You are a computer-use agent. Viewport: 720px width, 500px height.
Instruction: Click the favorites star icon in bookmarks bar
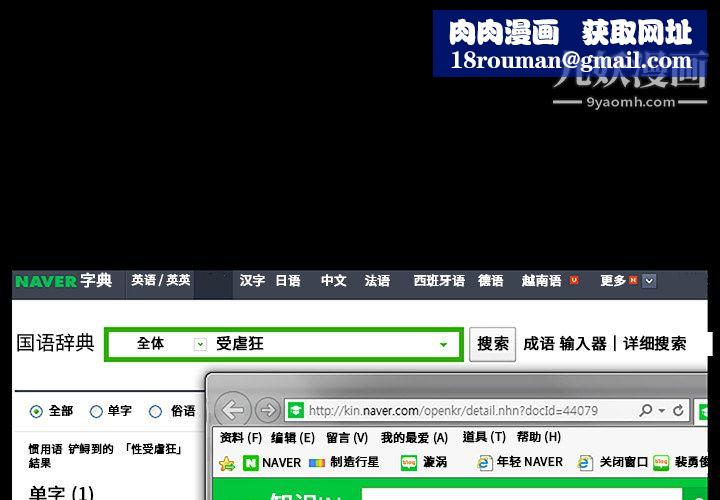227,463
